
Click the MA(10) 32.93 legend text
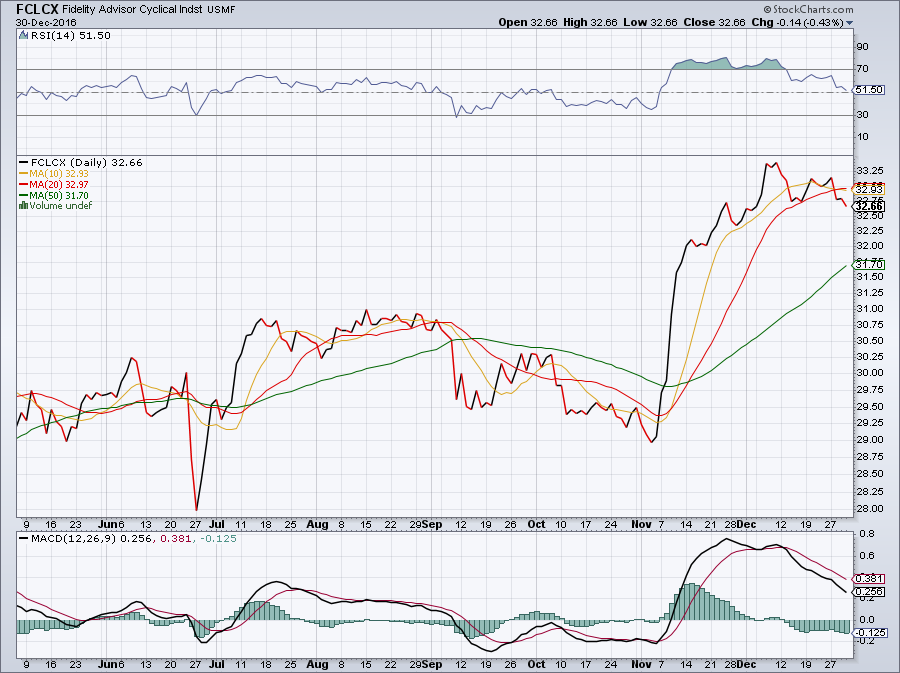[x=59, y=174]
